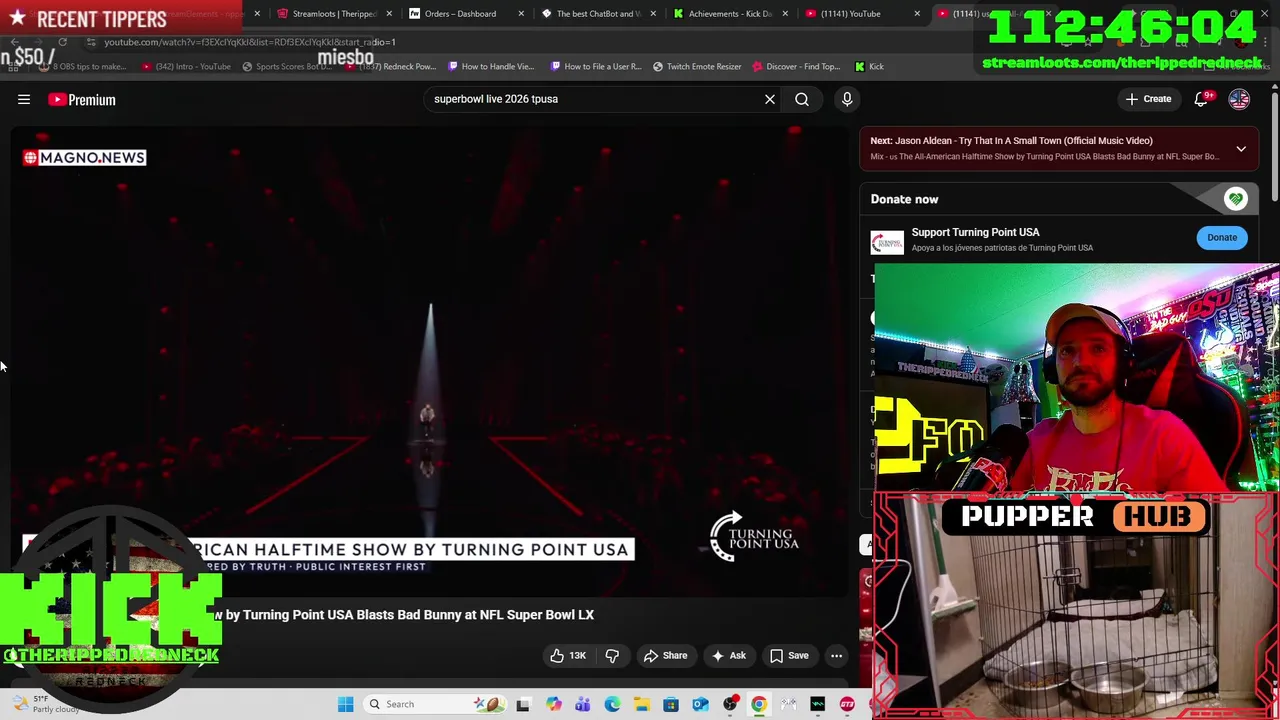Click the Next: Jason Aldean video title
Viewport: 1280px width, 720px height.
point(1011,141)
